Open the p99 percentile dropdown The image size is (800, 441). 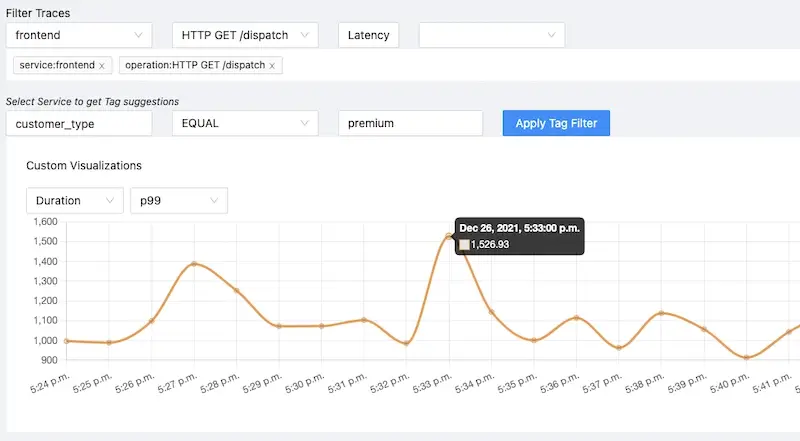click(178, 200)
